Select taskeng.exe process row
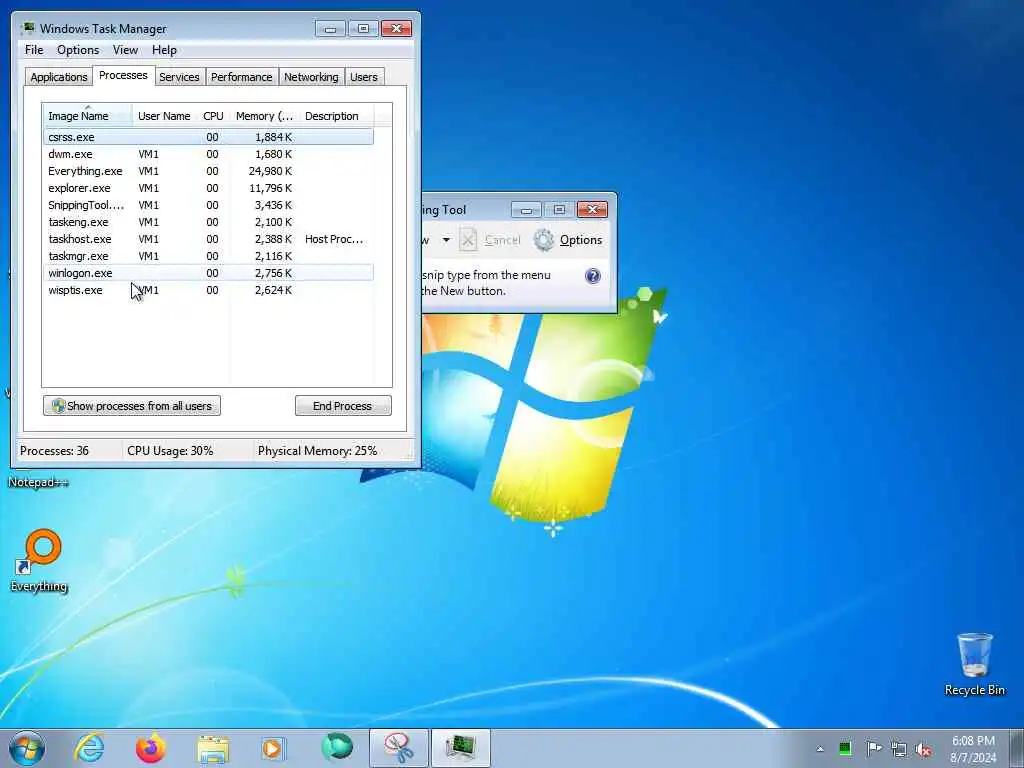The height and width of the screenshot is (768, 1024). 208,222
